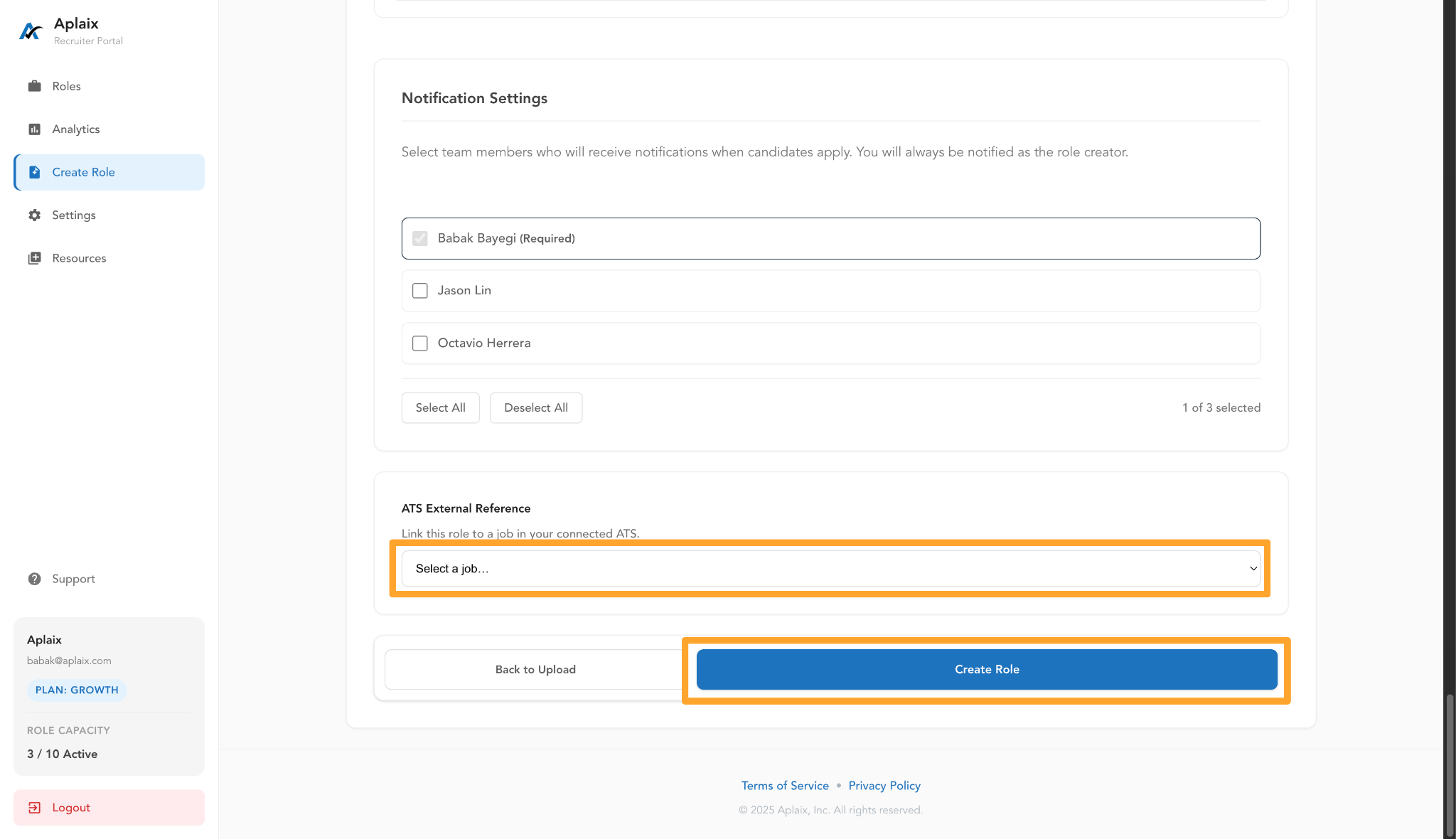Click the '1 of 3 selected' counter
Screen dimensions: 1456x839
[x=1221, y=407]
